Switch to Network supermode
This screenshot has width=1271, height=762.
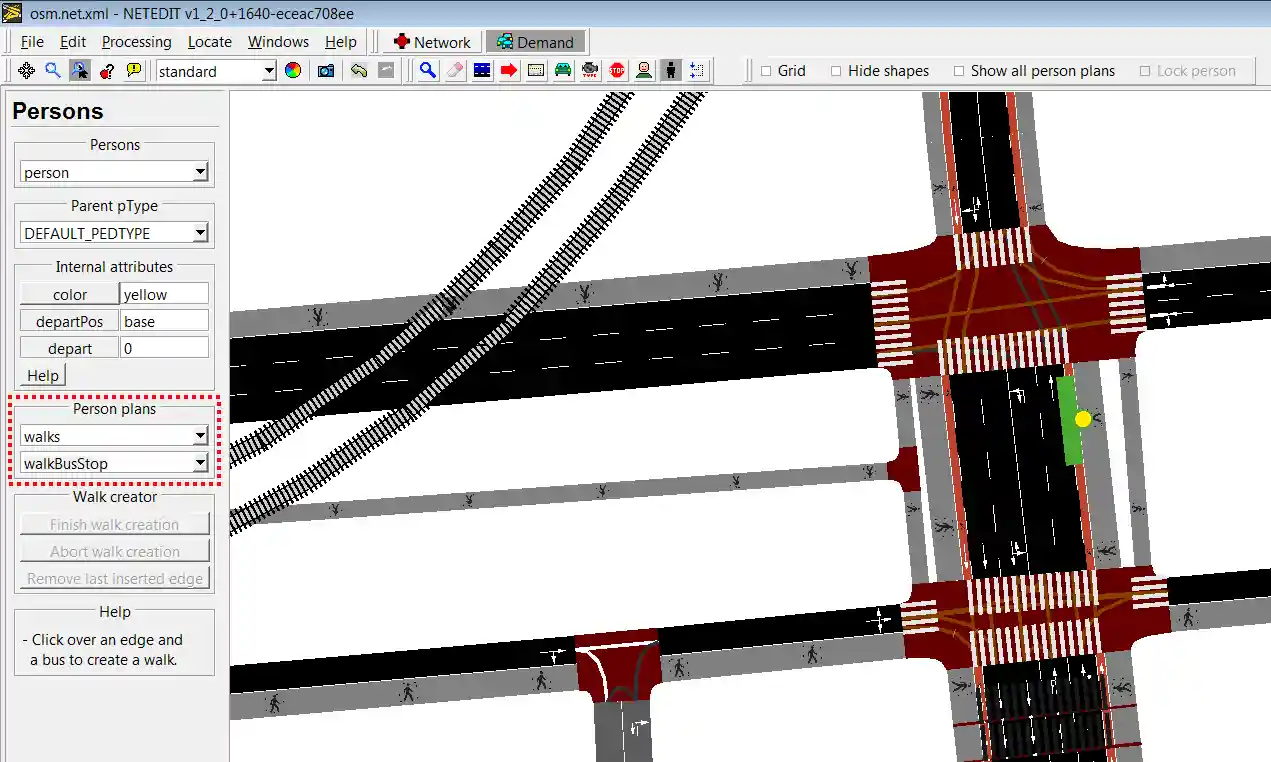coord(431,42)
